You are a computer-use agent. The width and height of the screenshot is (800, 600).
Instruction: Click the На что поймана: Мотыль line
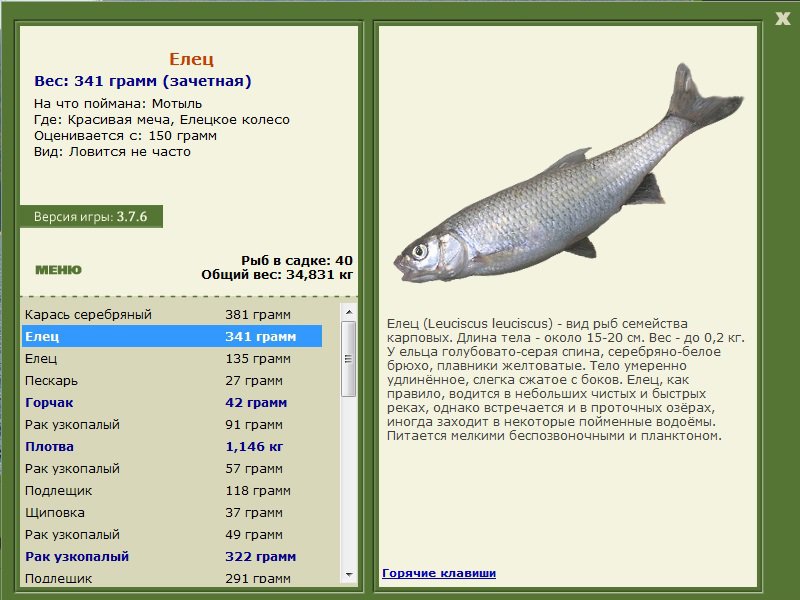click(x=118, y=104)
